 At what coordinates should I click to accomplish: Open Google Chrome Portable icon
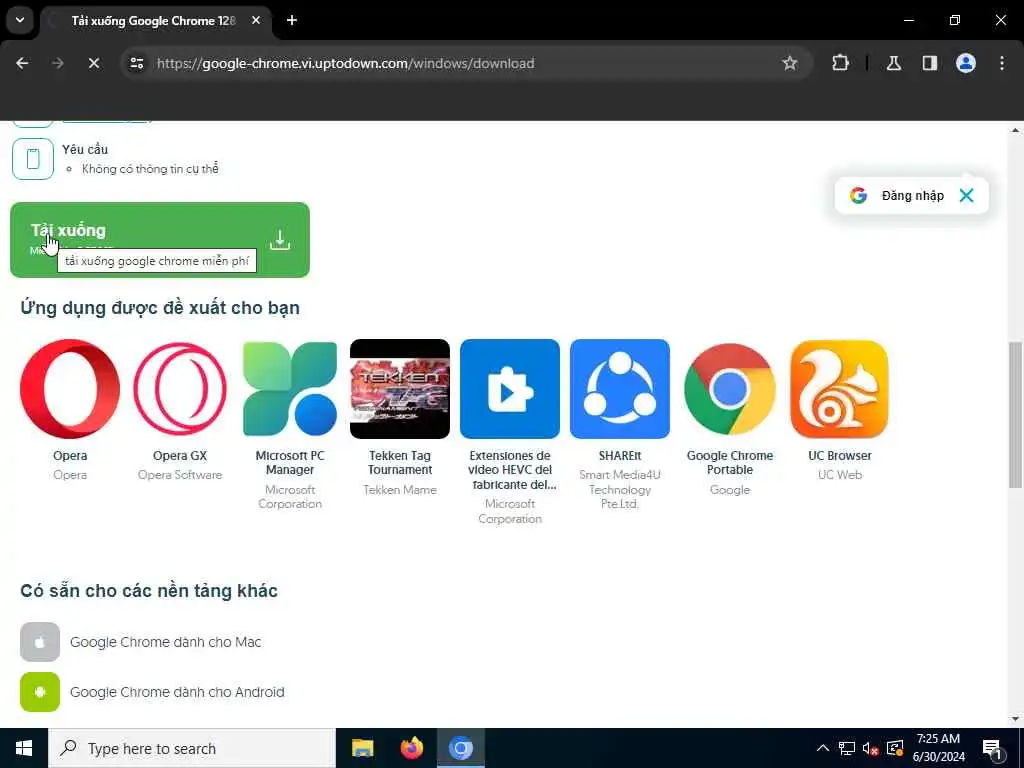point(730,389)
